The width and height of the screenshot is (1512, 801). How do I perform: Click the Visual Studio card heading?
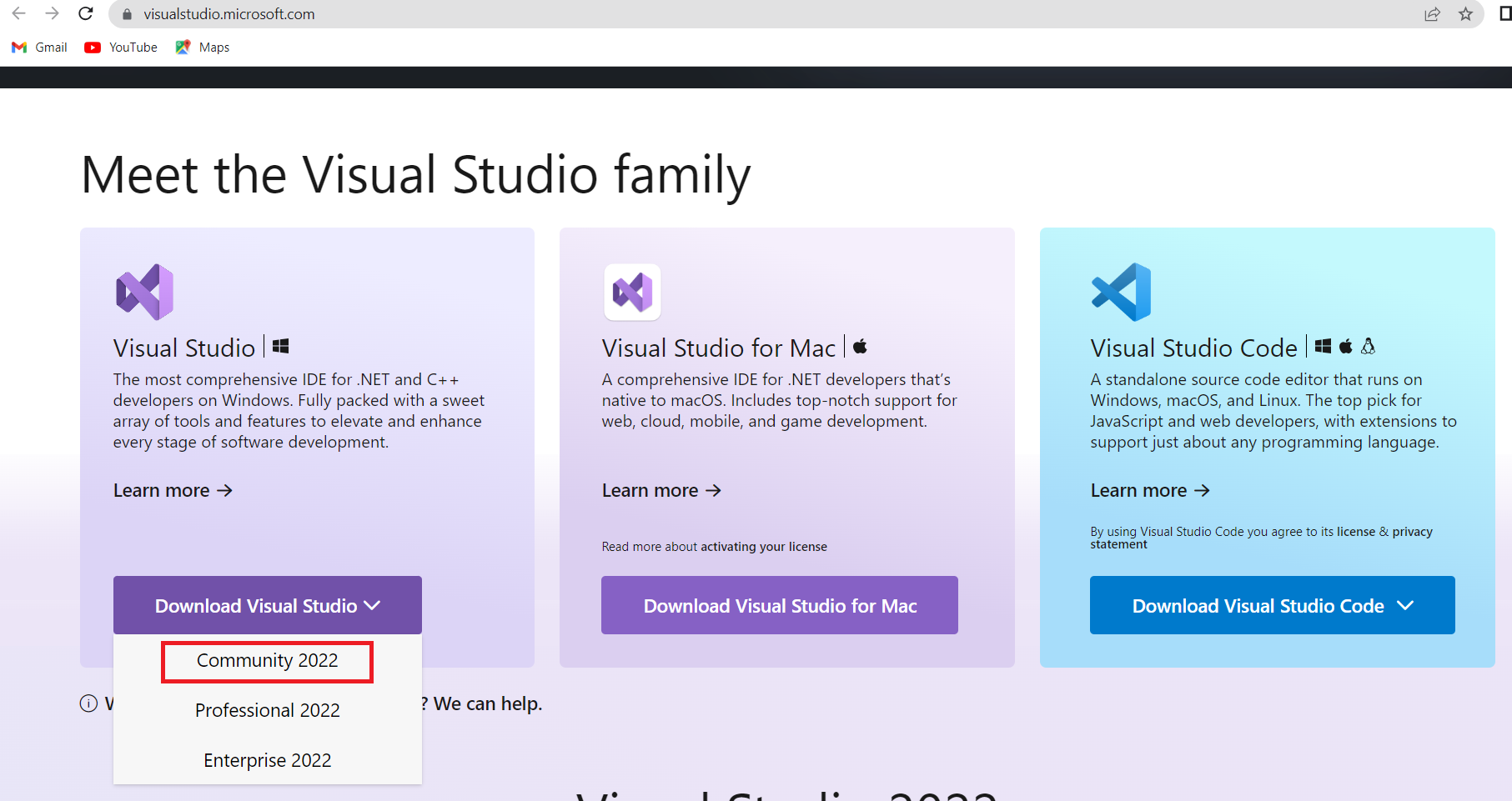[184, 348]
